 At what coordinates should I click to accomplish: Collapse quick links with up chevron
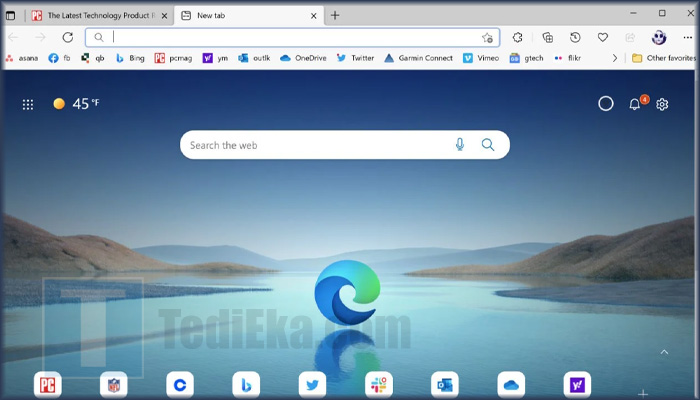point(664,352)
